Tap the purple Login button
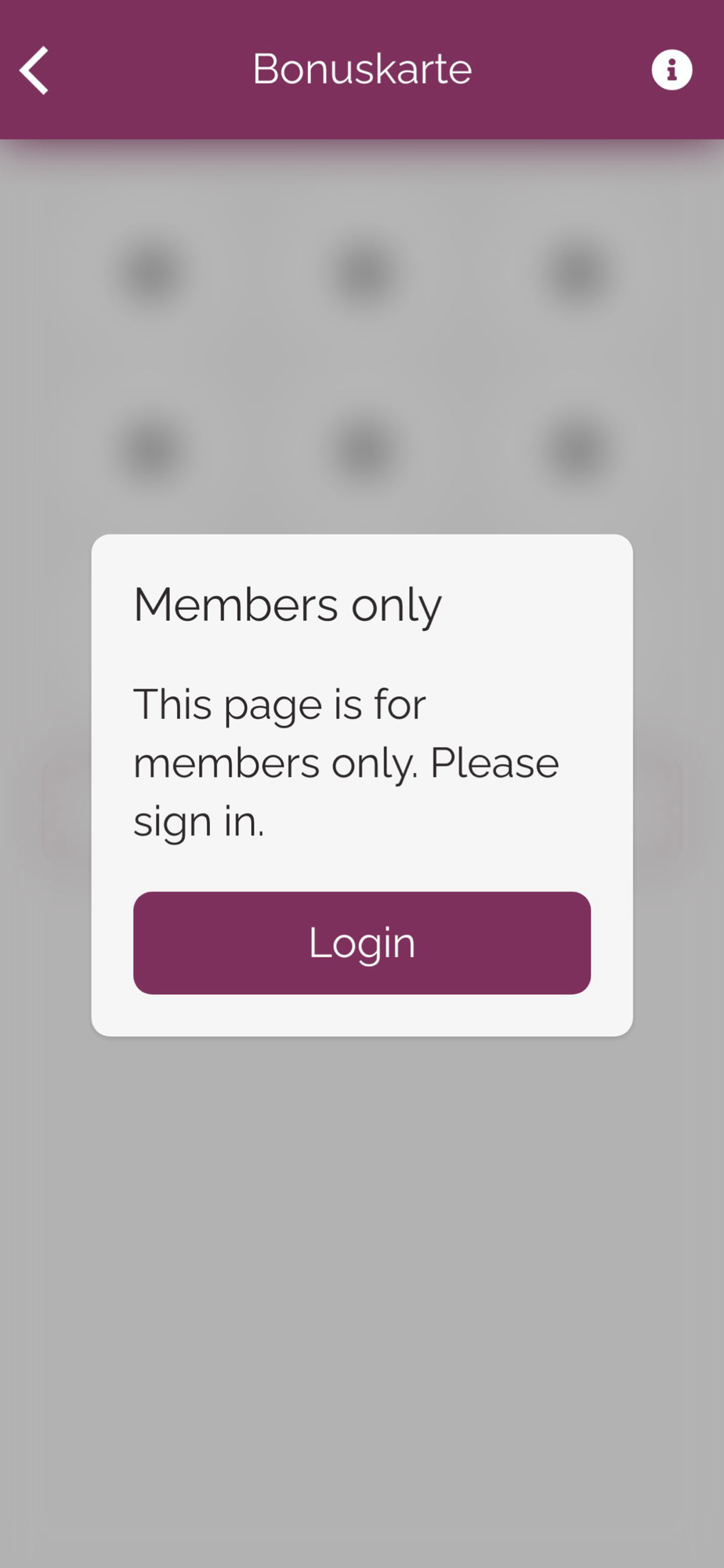Screen dimensions: 724x1568 362,942
